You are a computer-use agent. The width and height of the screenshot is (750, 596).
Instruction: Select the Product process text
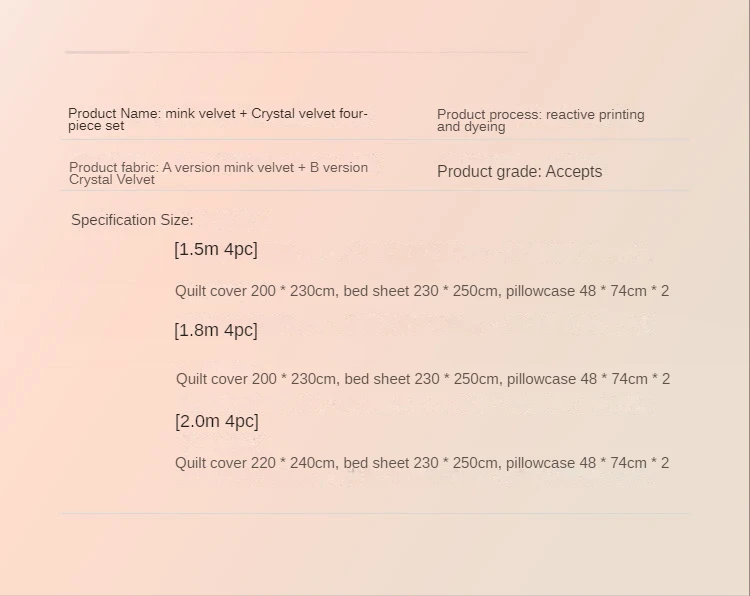tap(540, 120)
